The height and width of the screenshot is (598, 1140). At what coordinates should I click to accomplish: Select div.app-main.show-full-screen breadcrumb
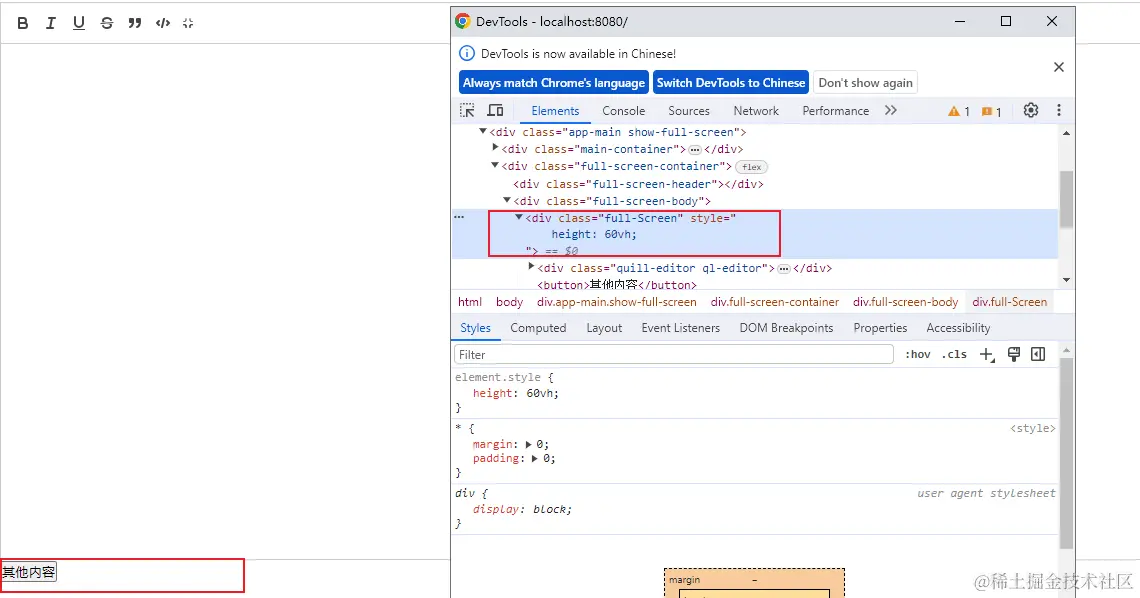(617, 302)
